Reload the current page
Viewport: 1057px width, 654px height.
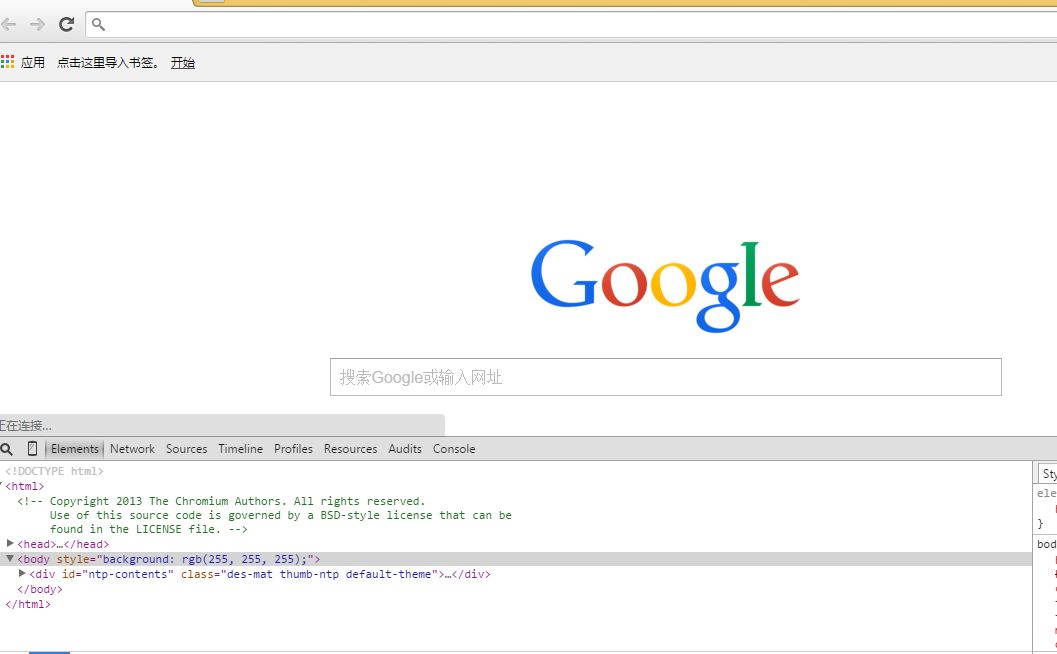point(66,24)
